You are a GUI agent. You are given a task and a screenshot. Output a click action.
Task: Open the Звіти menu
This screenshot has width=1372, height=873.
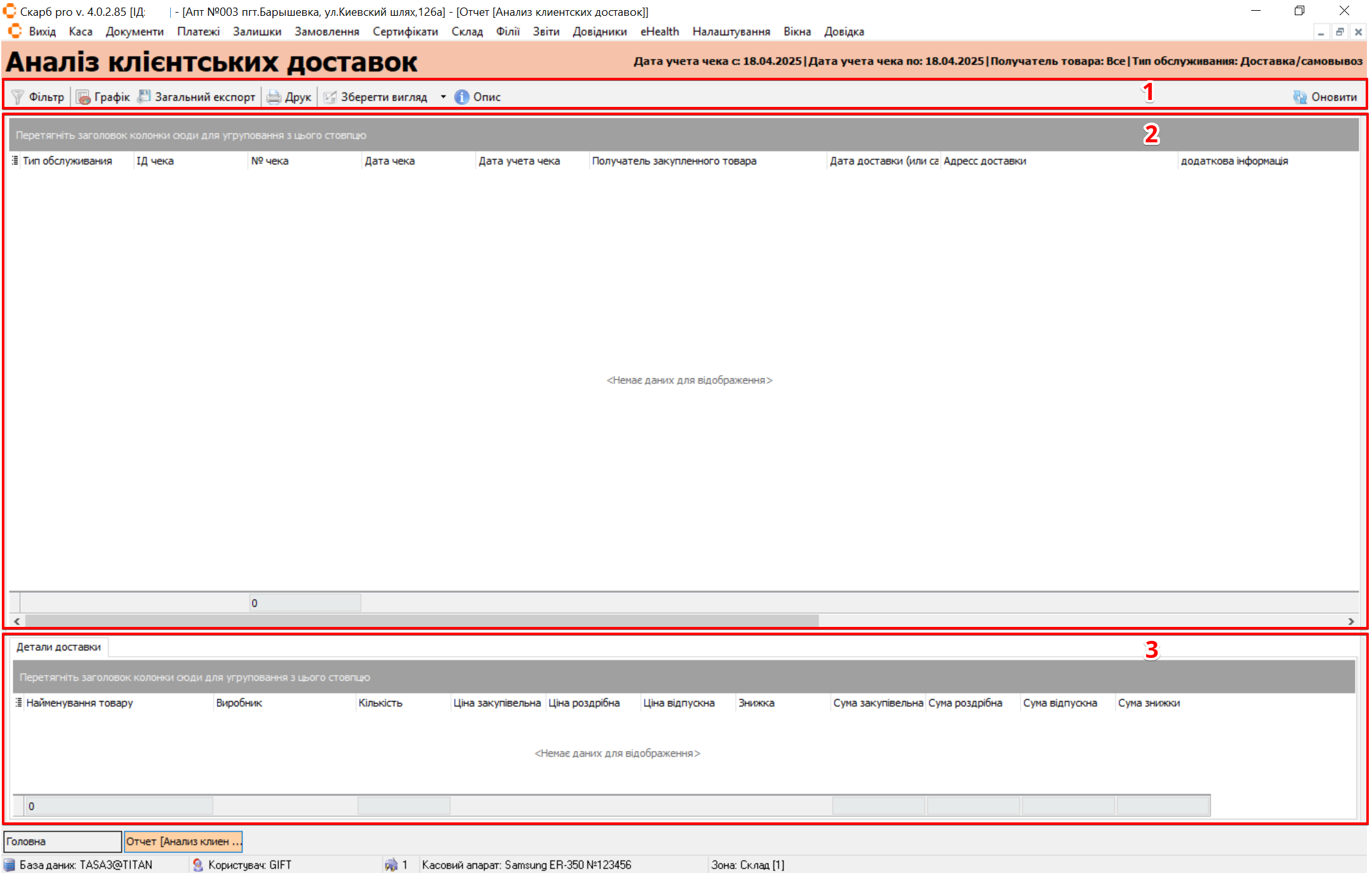coord(546,32)
